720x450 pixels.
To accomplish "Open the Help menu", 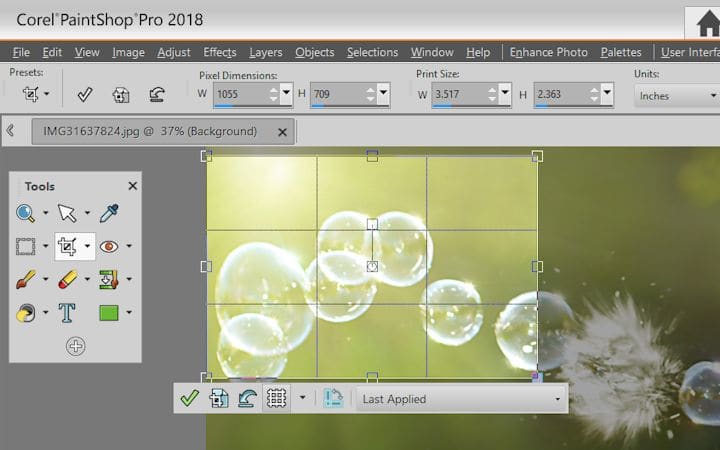I will tap(478, 52).
